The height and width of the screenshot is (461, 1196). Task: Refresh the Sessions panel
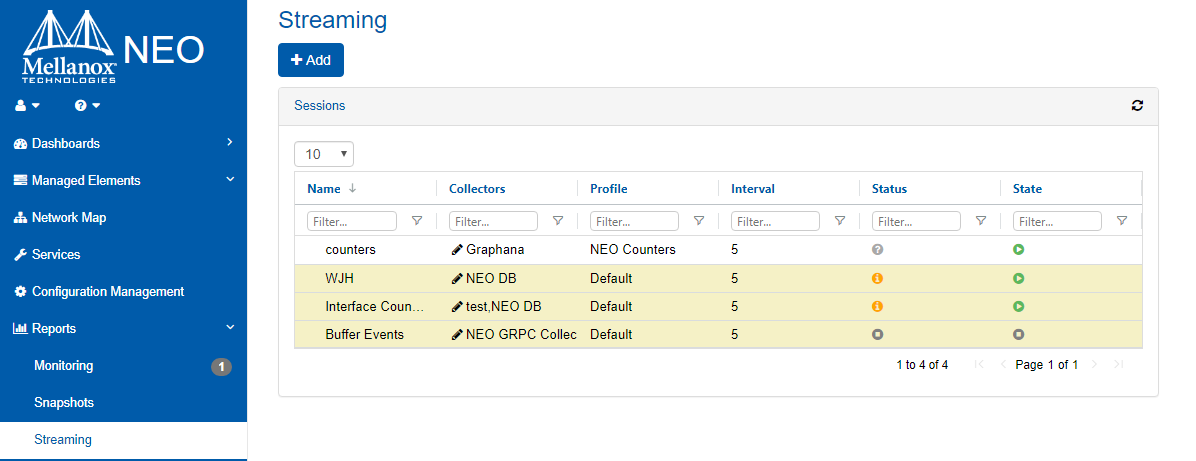[1137, 106]
